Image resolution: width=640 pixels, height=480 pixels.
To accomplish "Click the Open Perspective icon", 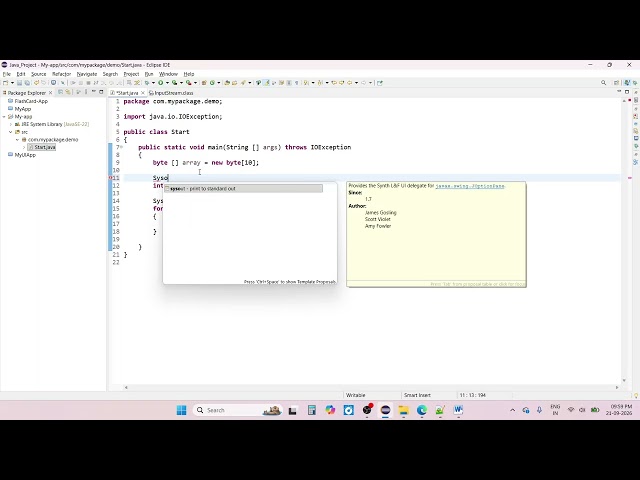I will click(x=617, y=83).
